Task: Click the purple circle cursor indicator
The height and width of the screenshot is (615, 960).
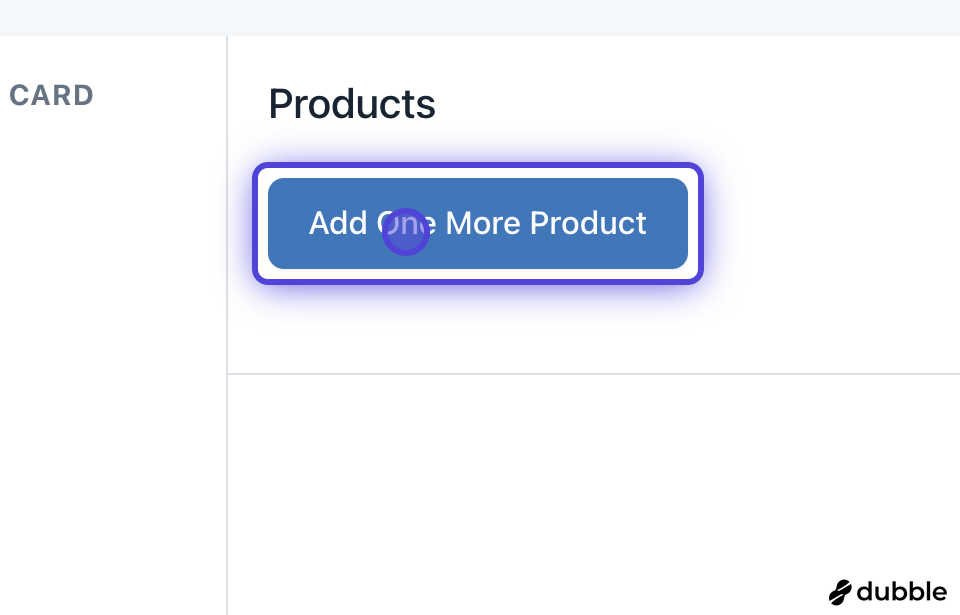Action: pyautogui.click(x=406, y=231)
